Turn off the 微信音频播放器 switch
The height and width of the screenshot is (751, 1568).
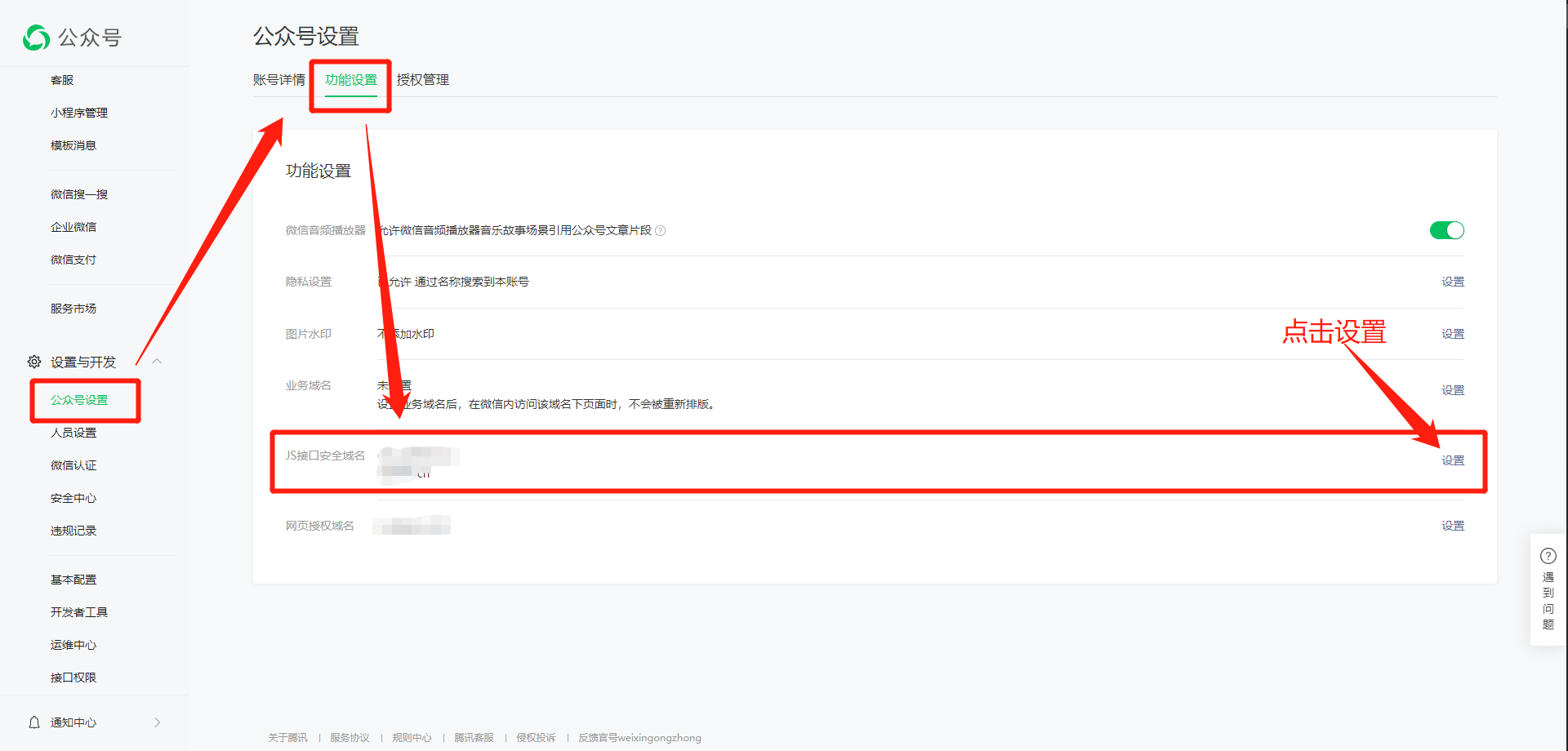pyautogui.click(x=1447, y=230)
